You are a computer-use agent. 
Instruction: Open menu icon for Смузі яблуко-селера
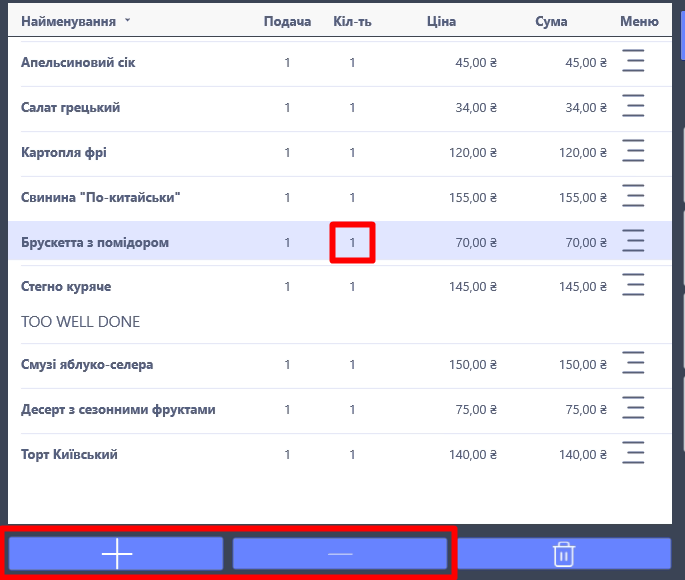click(633, 365)
